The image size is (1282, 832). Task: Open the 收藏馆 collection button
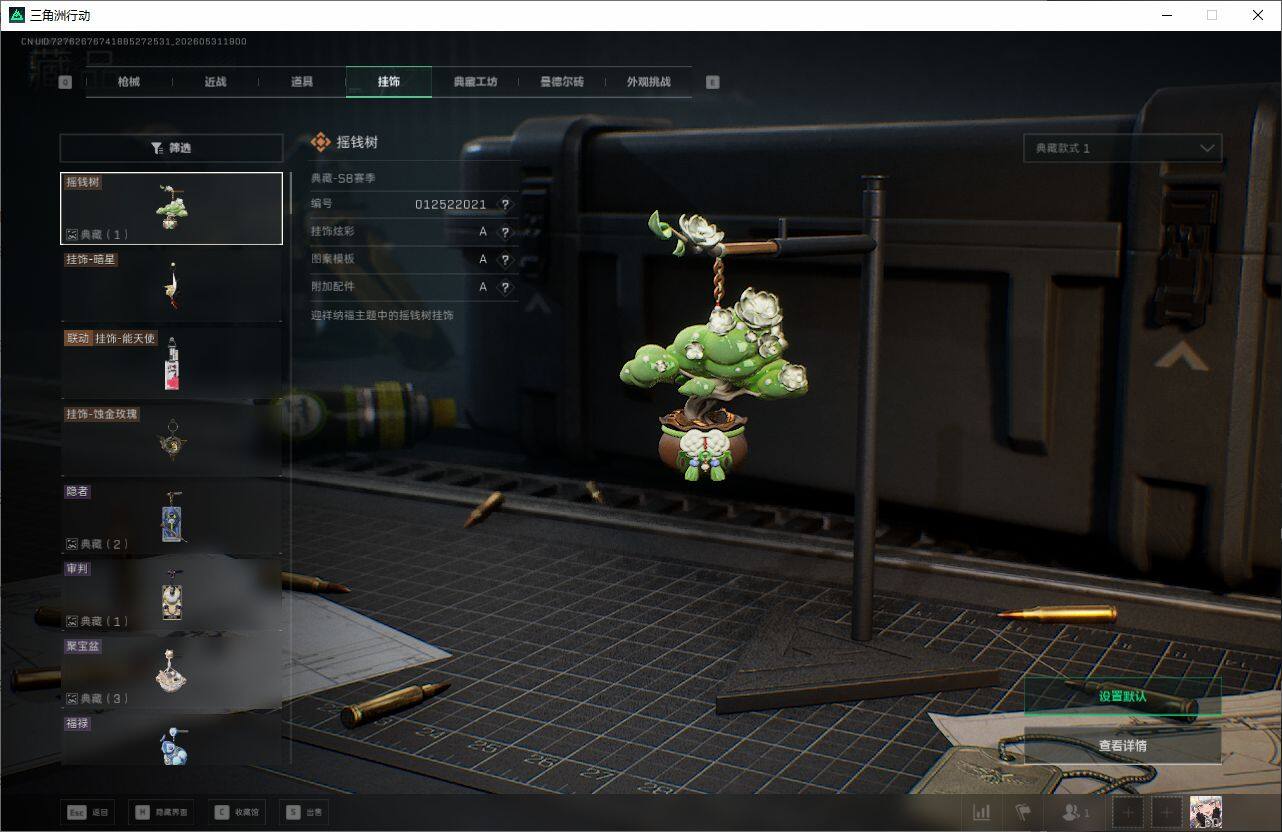pos(237,813)
